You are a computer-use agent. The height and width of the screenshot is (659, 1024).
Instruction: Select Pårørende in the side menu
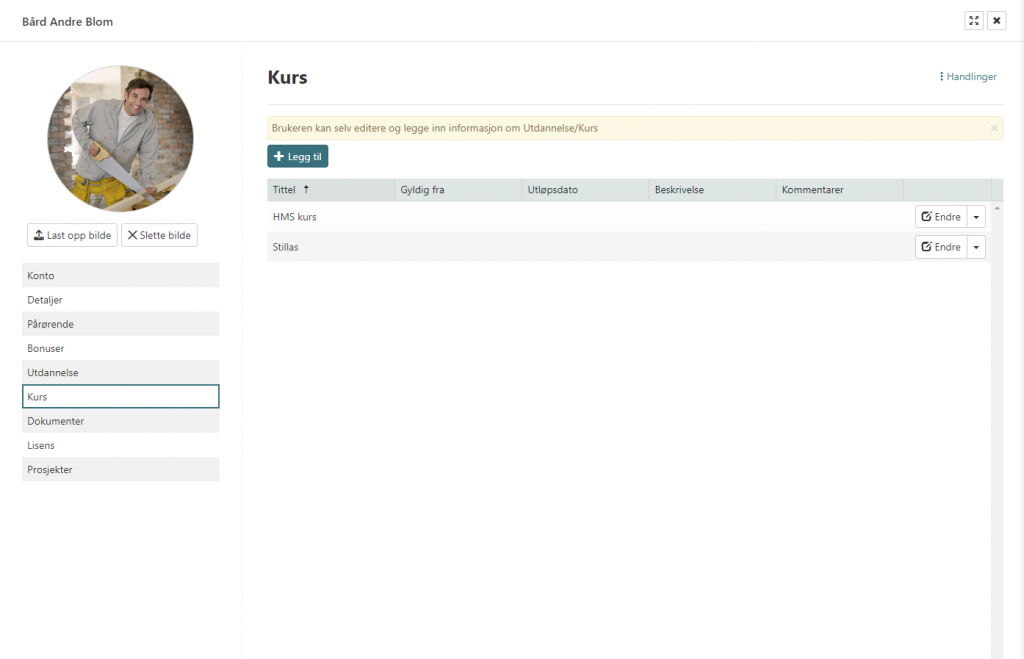(120, 324)
